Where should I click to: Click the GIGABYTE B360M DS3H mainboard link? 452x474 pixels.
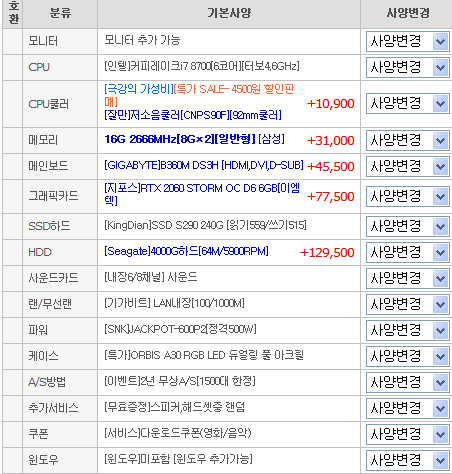click(x=204, y=165)
